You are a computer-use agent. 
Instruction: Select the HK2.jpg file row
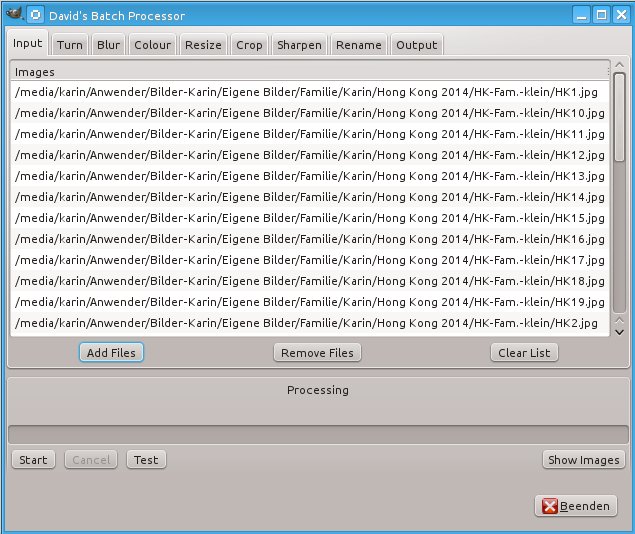coord(310,323)
